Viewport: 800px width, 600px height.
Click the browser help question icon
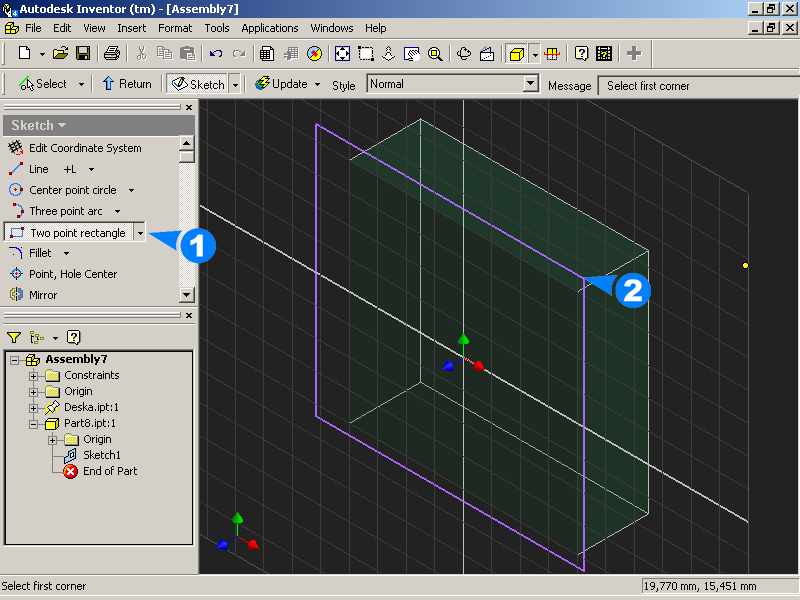click(73, 337)
